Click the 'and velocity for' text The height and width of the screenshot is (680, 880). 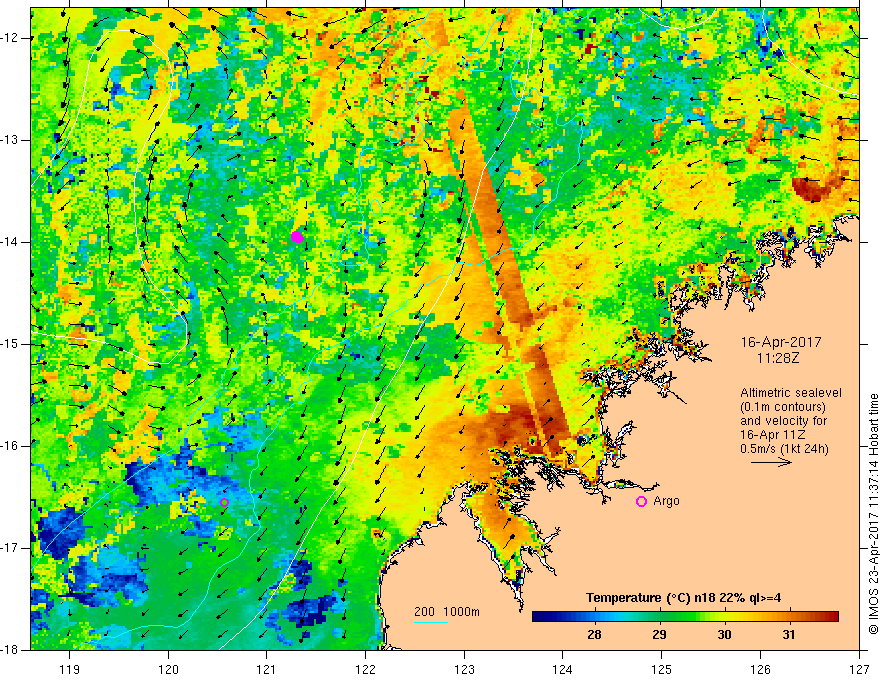coord(783,421)
